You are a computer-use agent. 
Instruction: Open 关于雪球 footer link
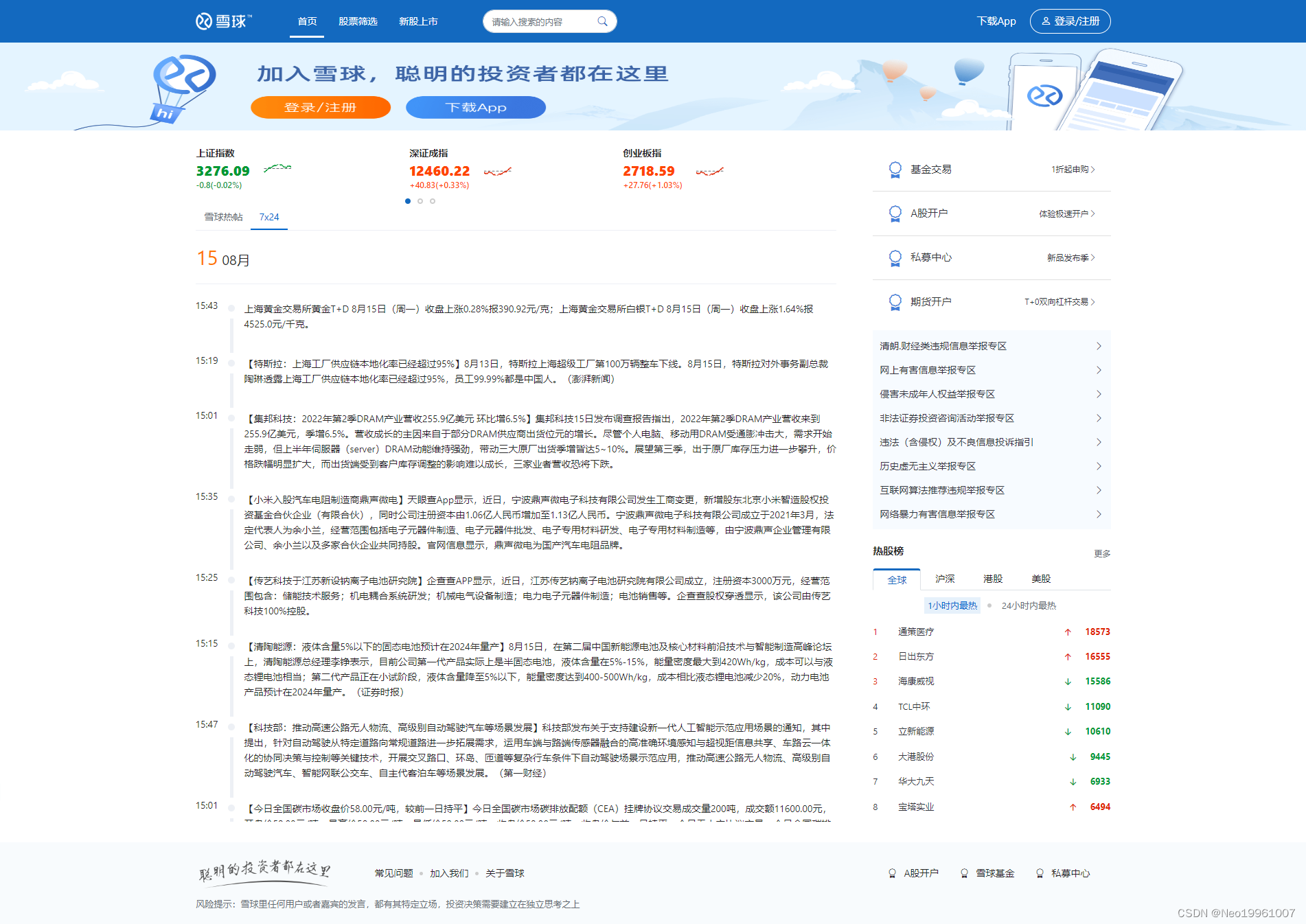tap(505, 873)
